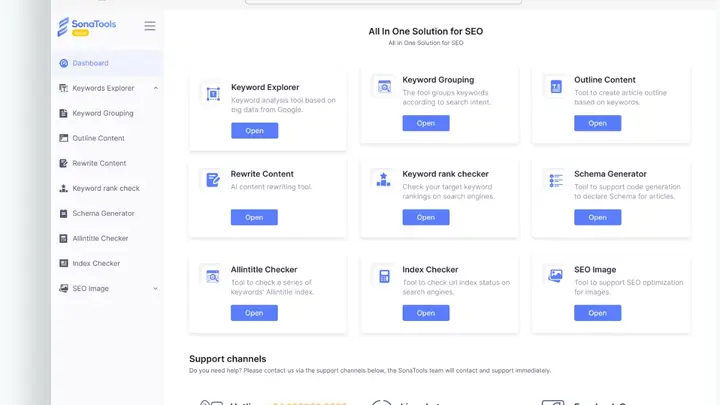Click the Allintitle Checker card icon
This screenshot has height=405, width=720.
pyautogui.click(x=212, y=276)
